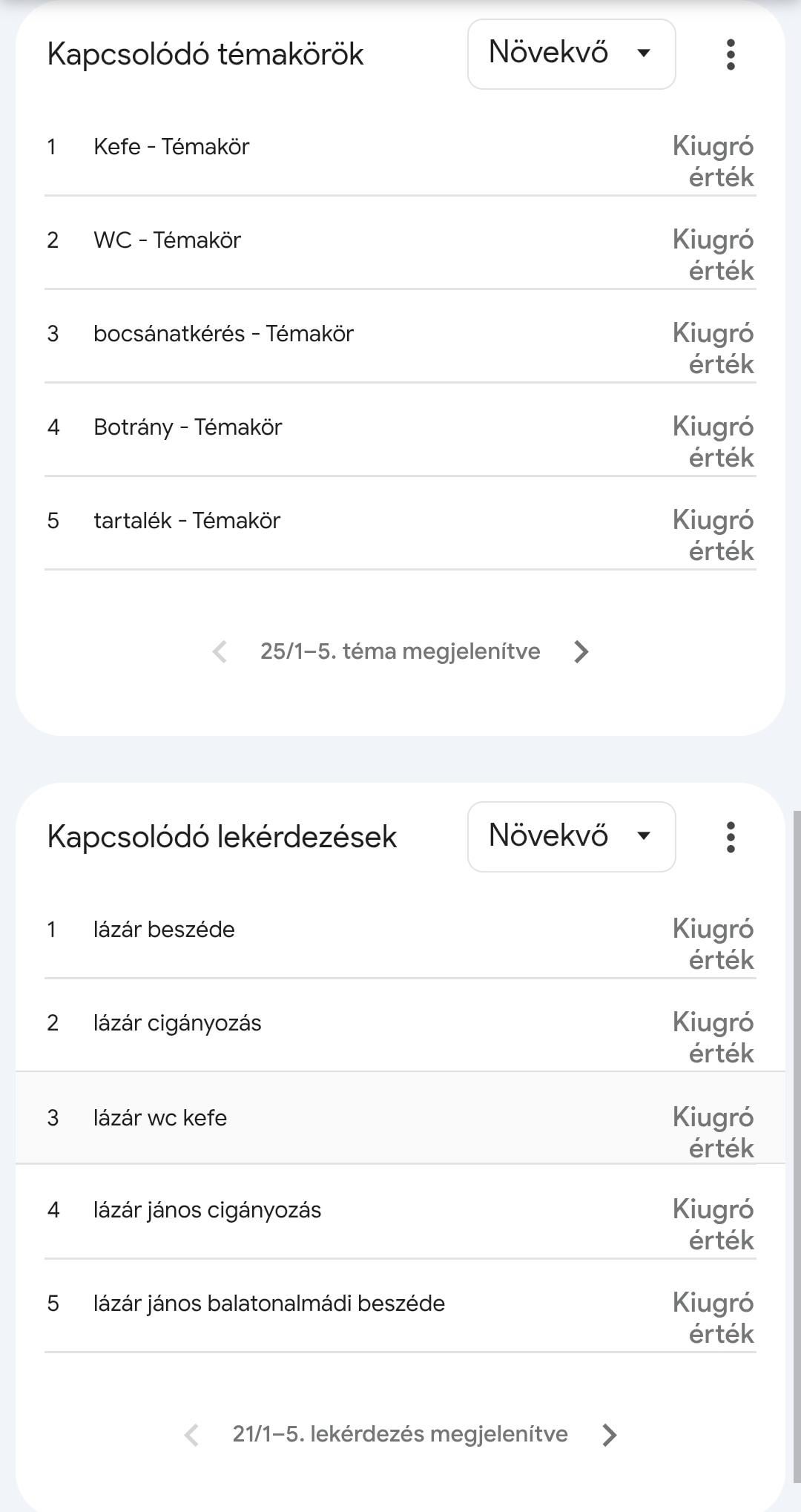Image resolution: width=801 pixels, height=1512 pixels.
Task: Click the page scrollbar on the right edge
Action: pyautogui.click(x=797, y=1113)
